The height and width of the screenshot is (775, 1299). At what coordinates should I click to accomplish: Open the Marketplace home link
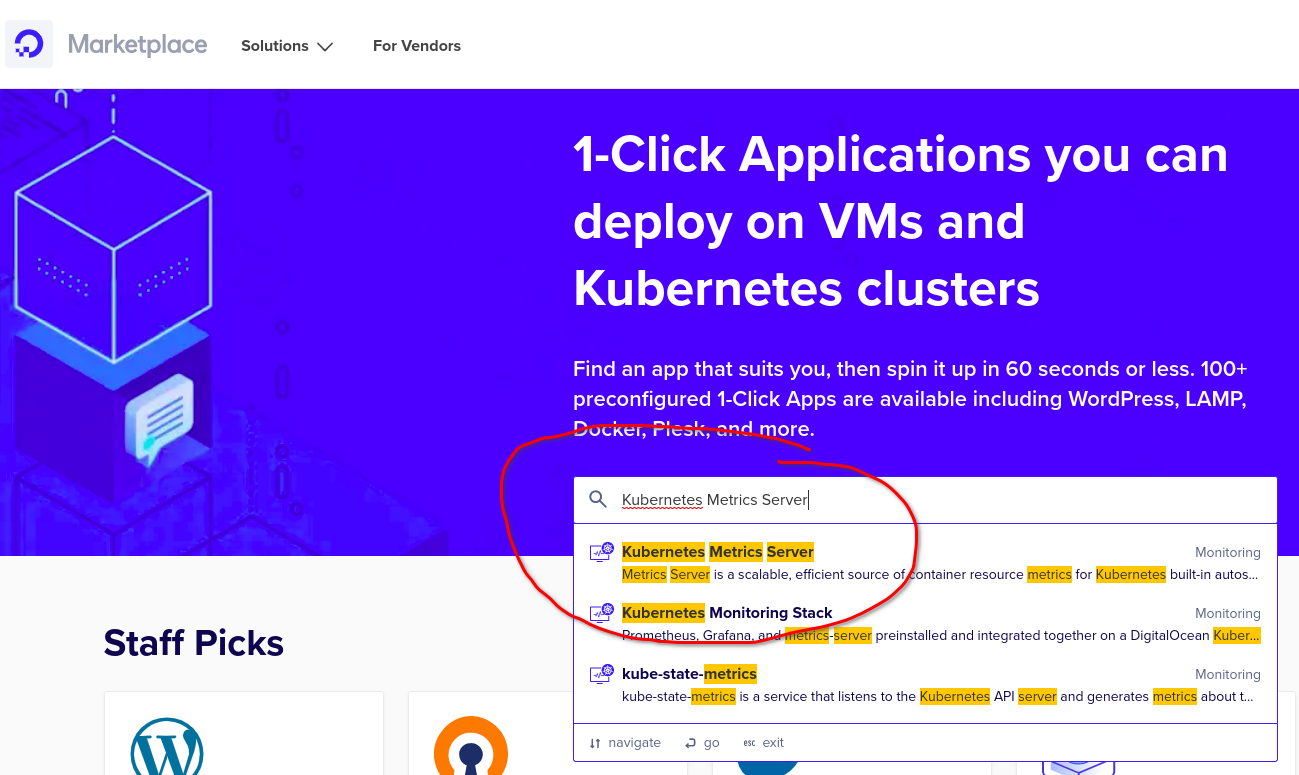coord(138,45)
